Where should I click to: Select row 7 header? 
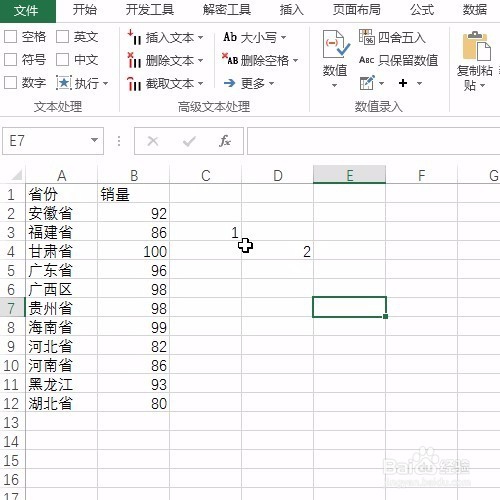pyautogui.click(x=12, y=308)
